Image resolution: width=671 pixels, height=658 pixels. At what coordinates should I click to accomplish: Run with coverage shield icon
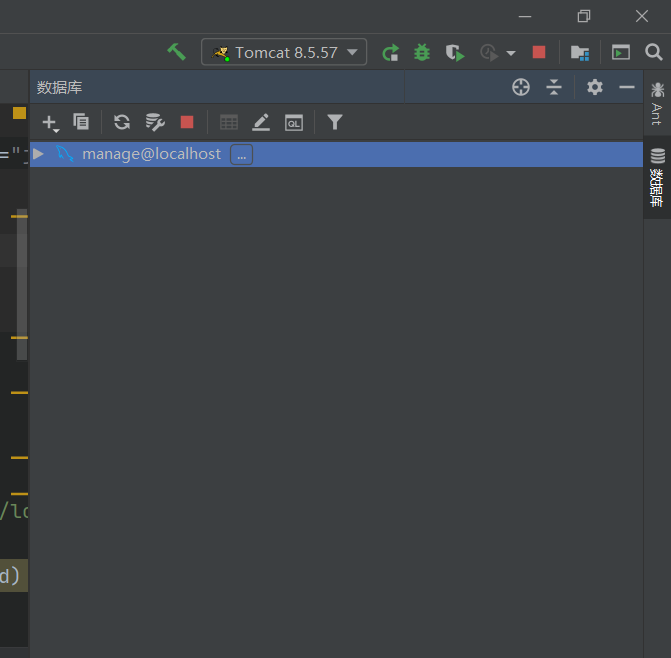click(x=455, y=52)
